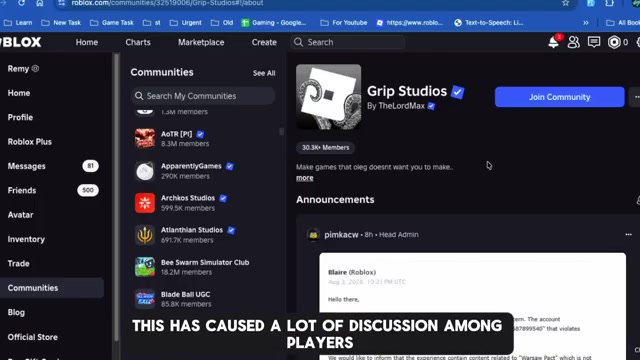Open Roblox Plus in the sidebar
This screenshot has height=360, width=640.
(x=30, y=142)
